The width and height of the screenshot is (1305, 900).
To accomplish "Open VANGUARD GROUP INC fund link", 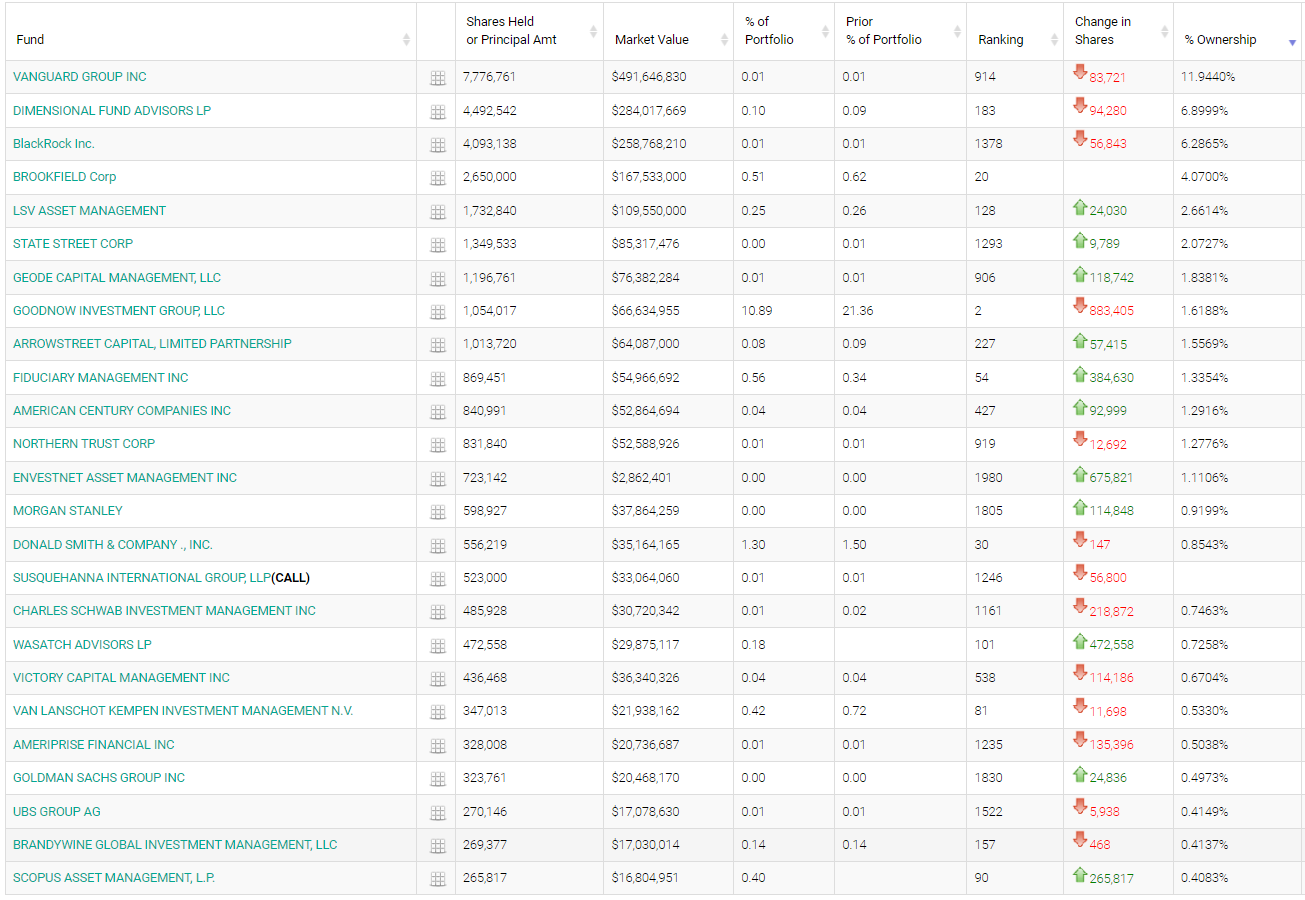I will [x=80, y=77].
